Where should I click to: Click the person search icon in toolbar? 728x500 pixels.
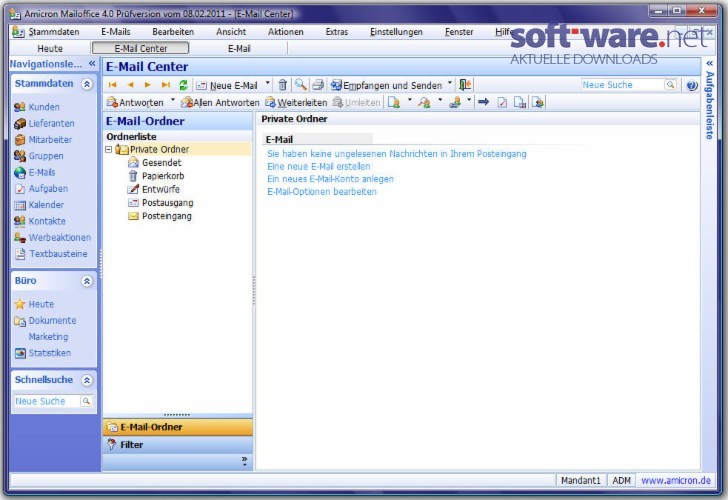424,102
